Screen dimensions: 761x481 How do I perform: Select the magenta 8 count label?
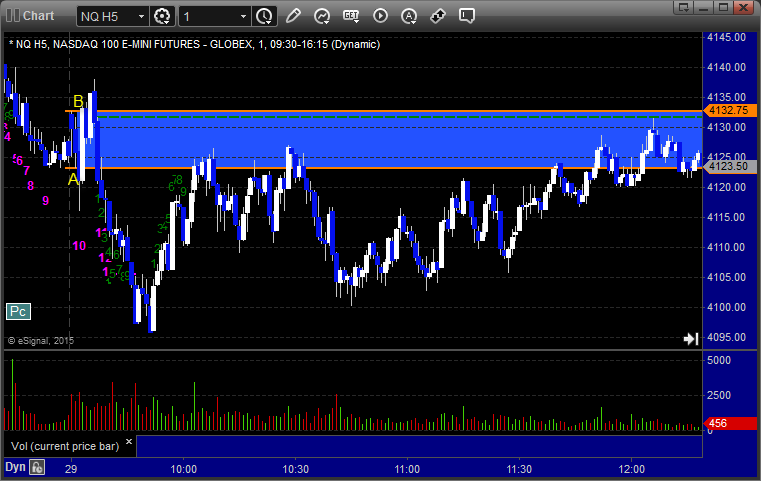(31, 185)
